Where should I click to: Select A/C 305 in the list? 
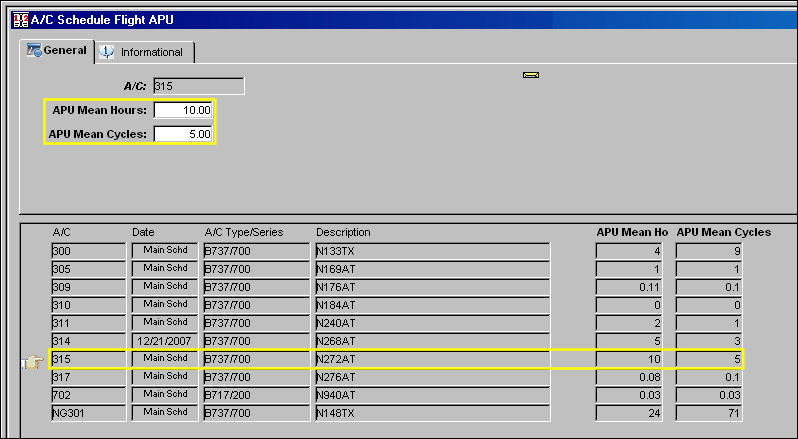coord(89,269)
